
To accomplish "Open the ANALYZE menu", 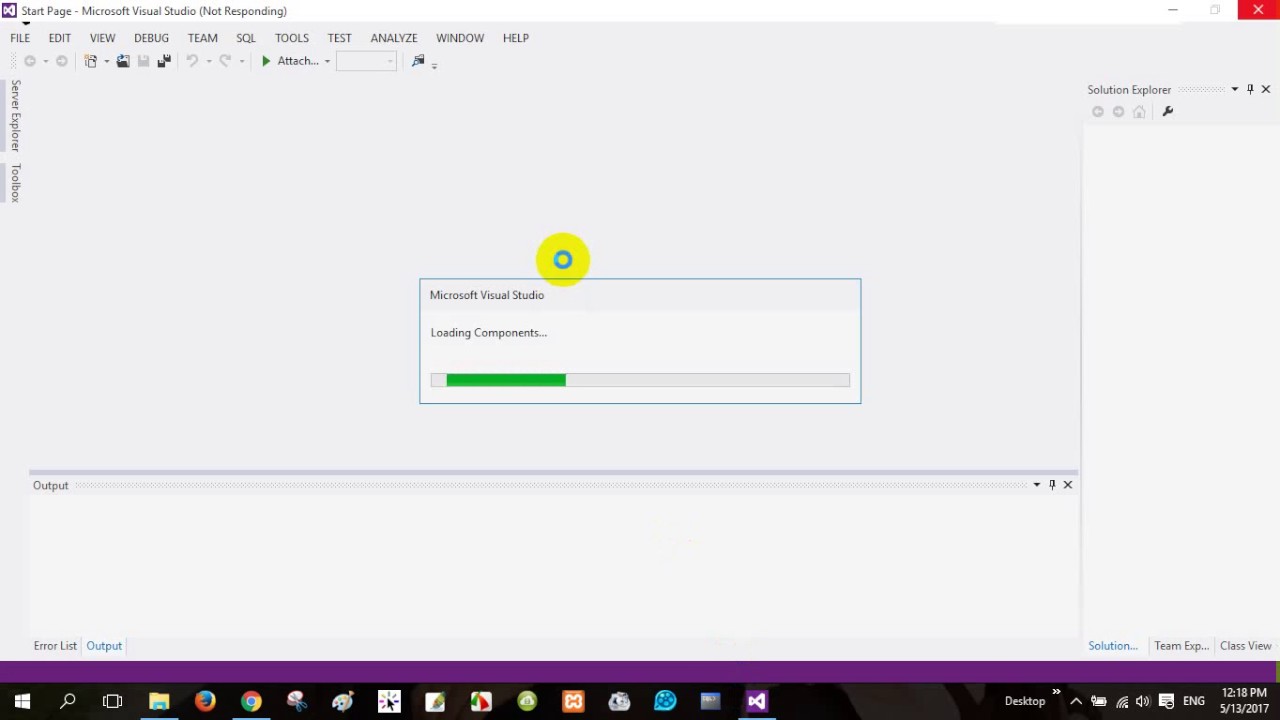I will (x=394, y=38).
